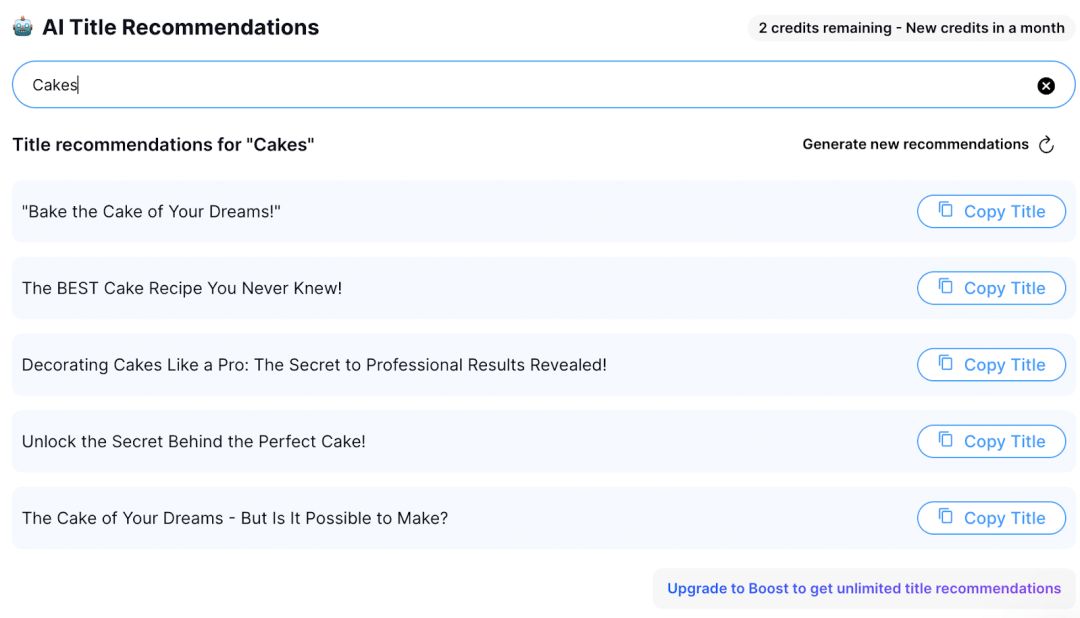
Task: Copy Title for The Cake of Your Dreams question
Action: [x=991, y=517]
